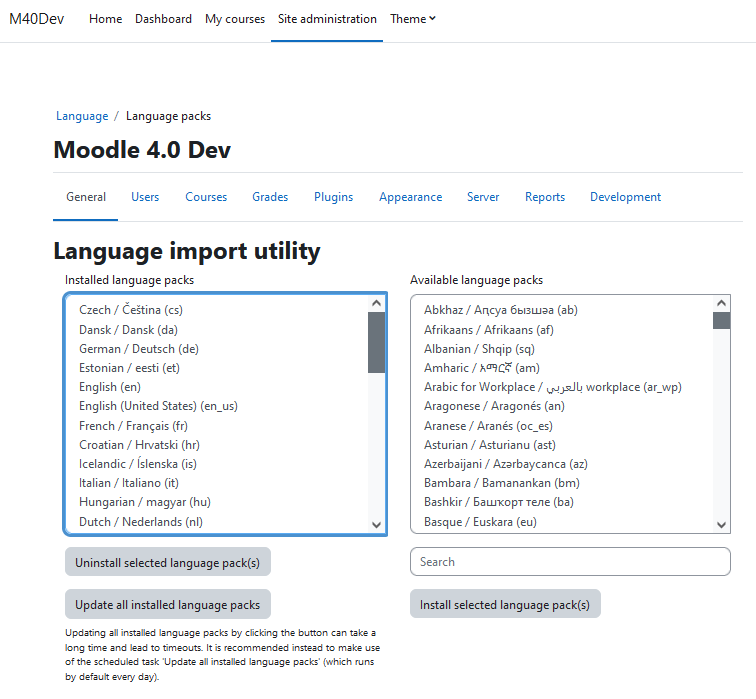Open the Grades administration tab

click(270, 197)
